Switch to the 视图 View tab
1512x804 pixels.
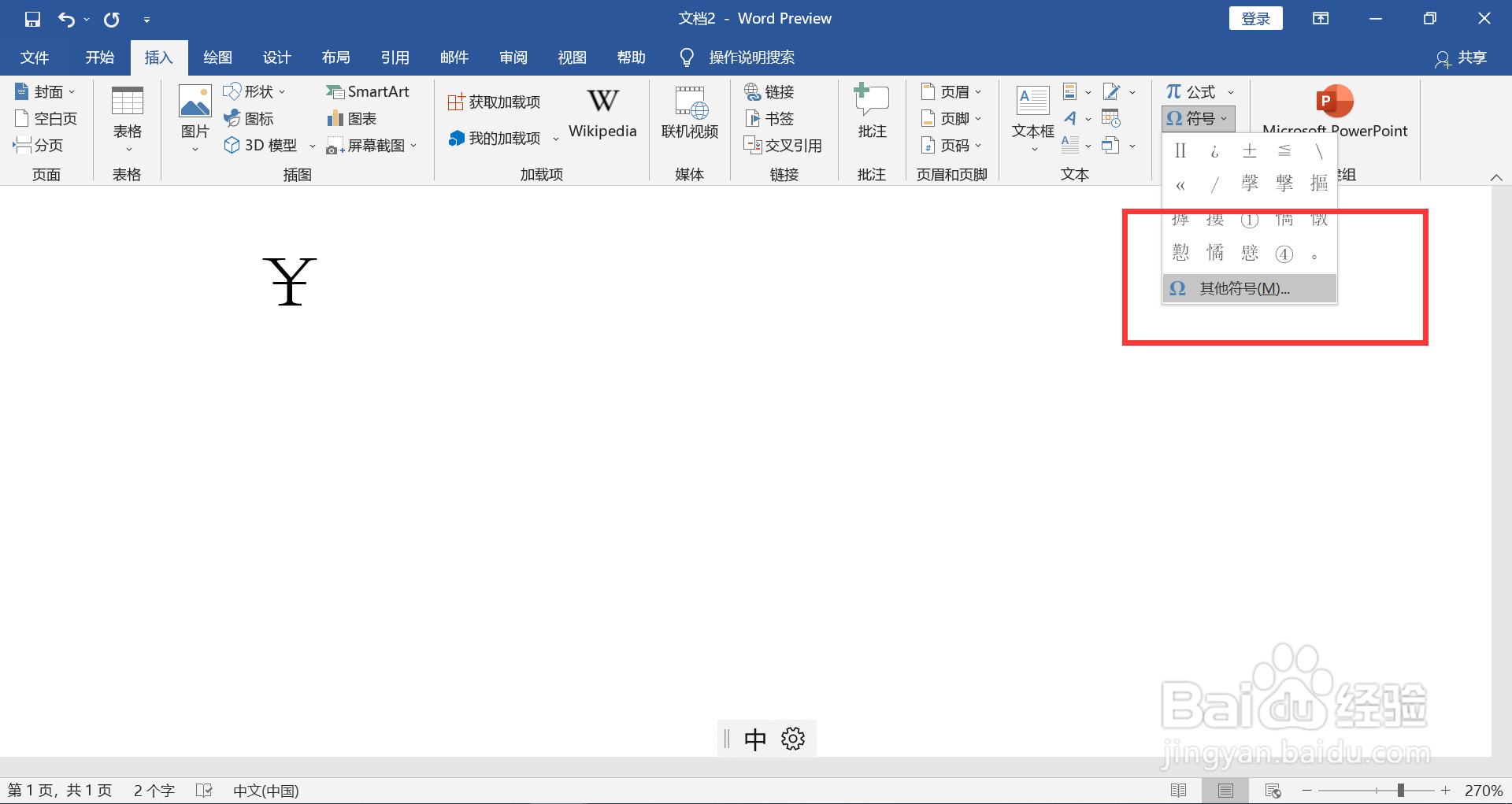[x=573, y=57]
